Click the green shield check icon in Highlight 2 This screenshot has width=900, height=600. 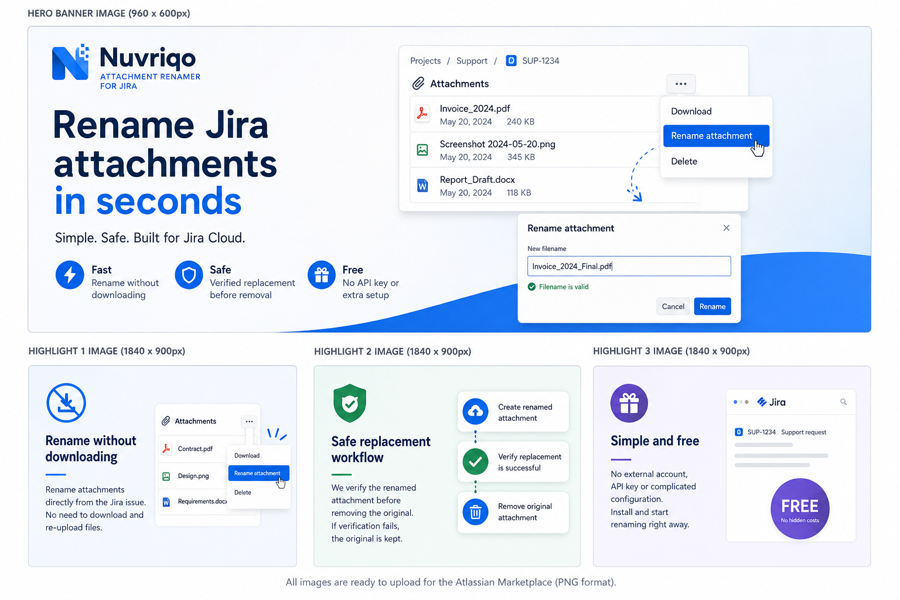coord(350,403)
